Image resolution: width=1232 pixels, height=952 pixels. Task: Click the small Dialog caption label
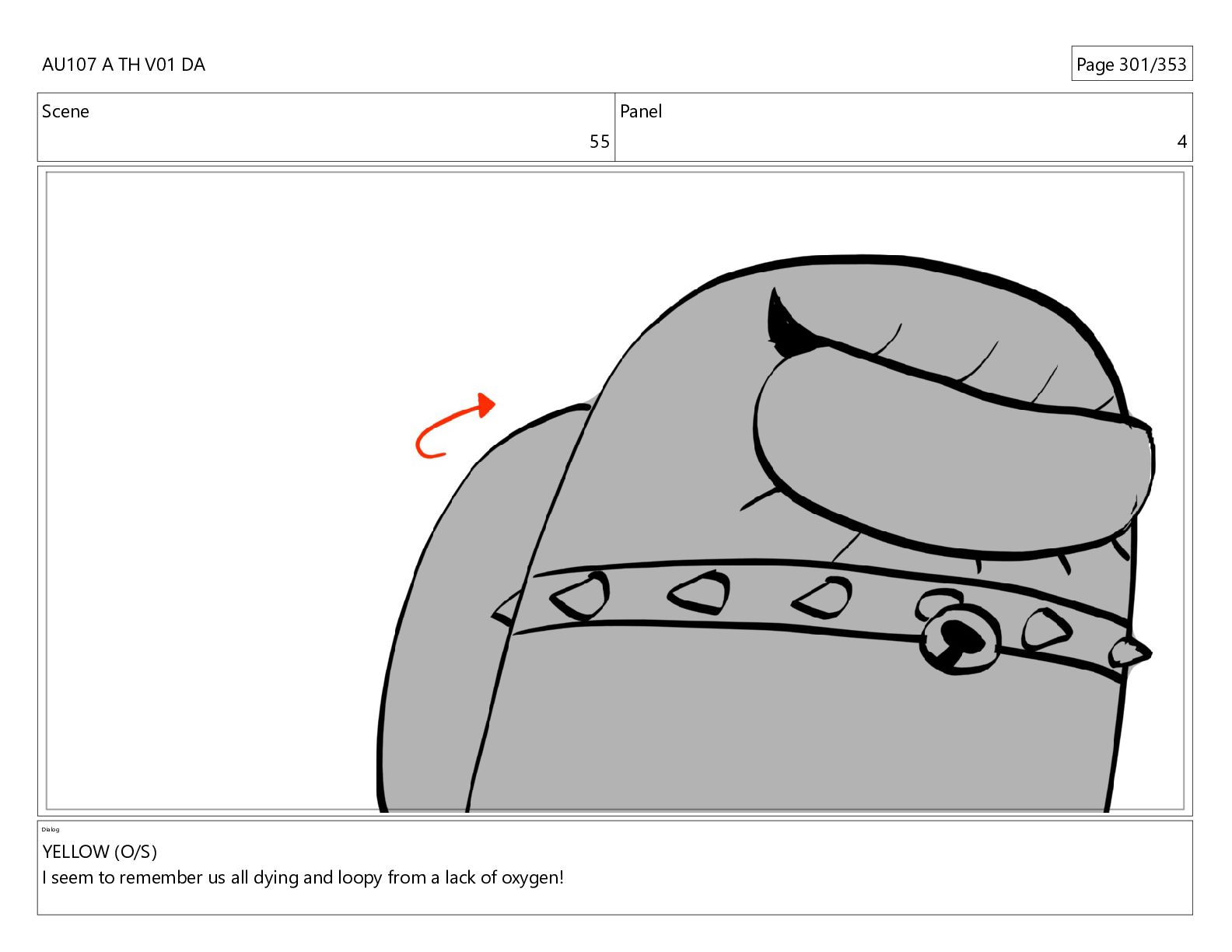[51, 829]
